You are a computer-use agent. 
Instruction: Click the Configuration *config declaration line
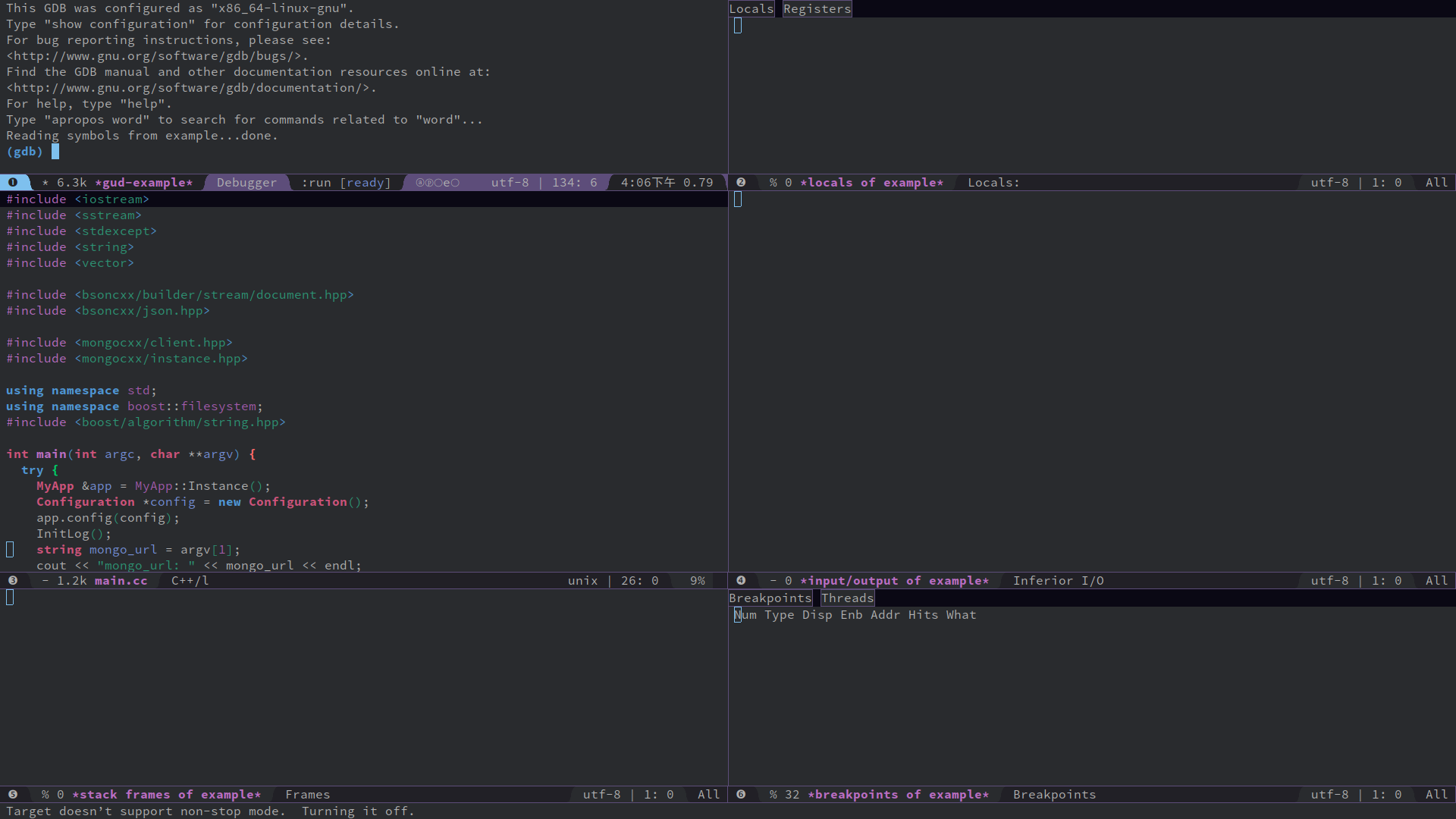point(202,502)
